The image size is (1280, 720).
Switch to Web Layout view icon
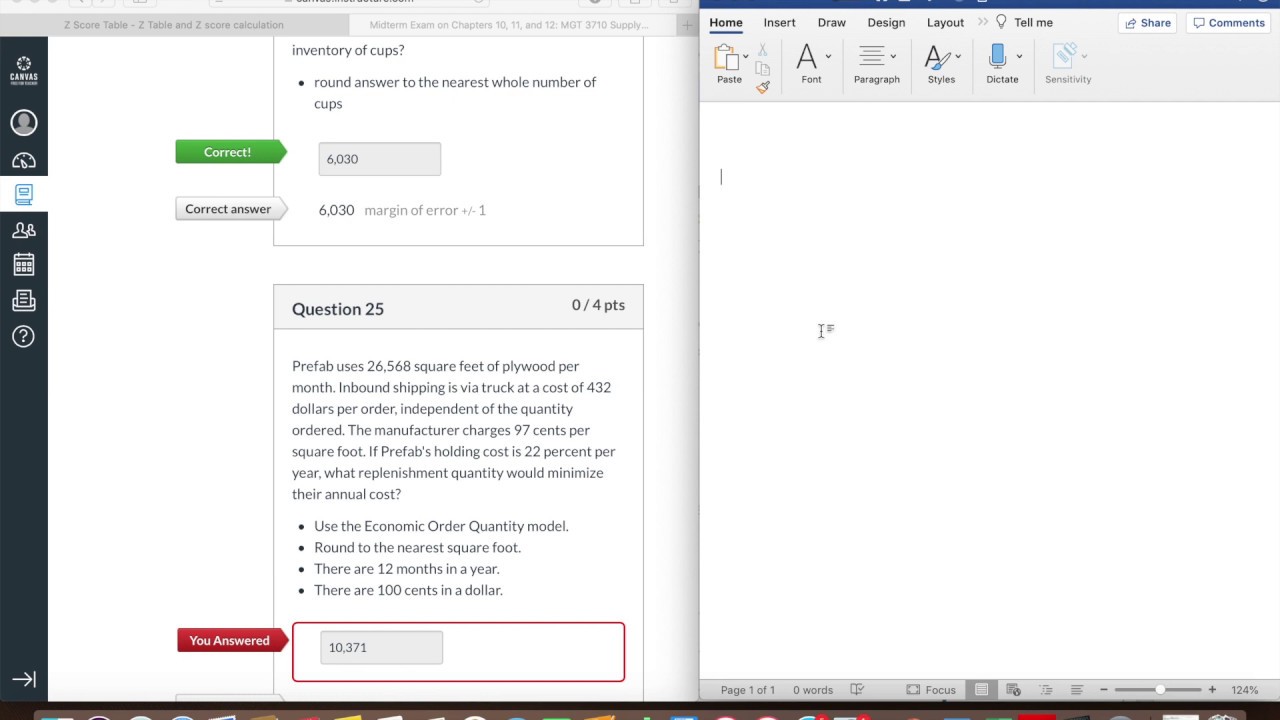pos(1014,690)
